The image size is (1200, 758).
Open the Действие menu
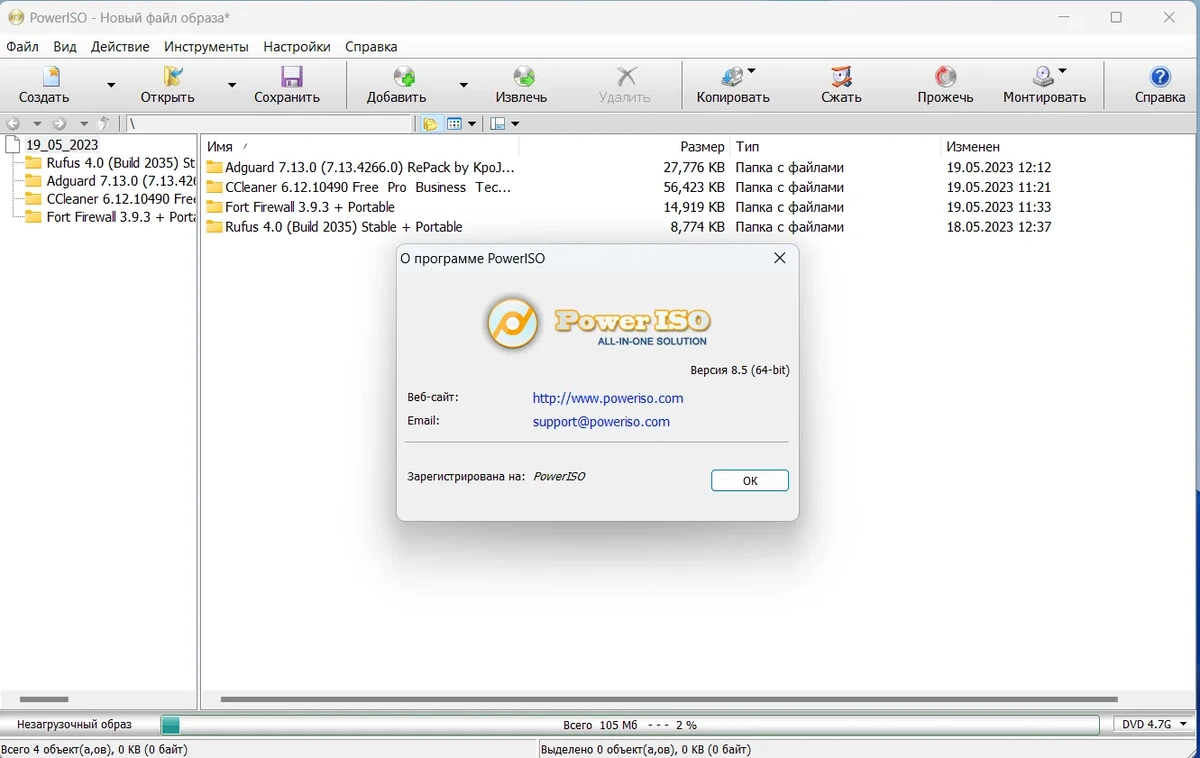pos(120,47)
